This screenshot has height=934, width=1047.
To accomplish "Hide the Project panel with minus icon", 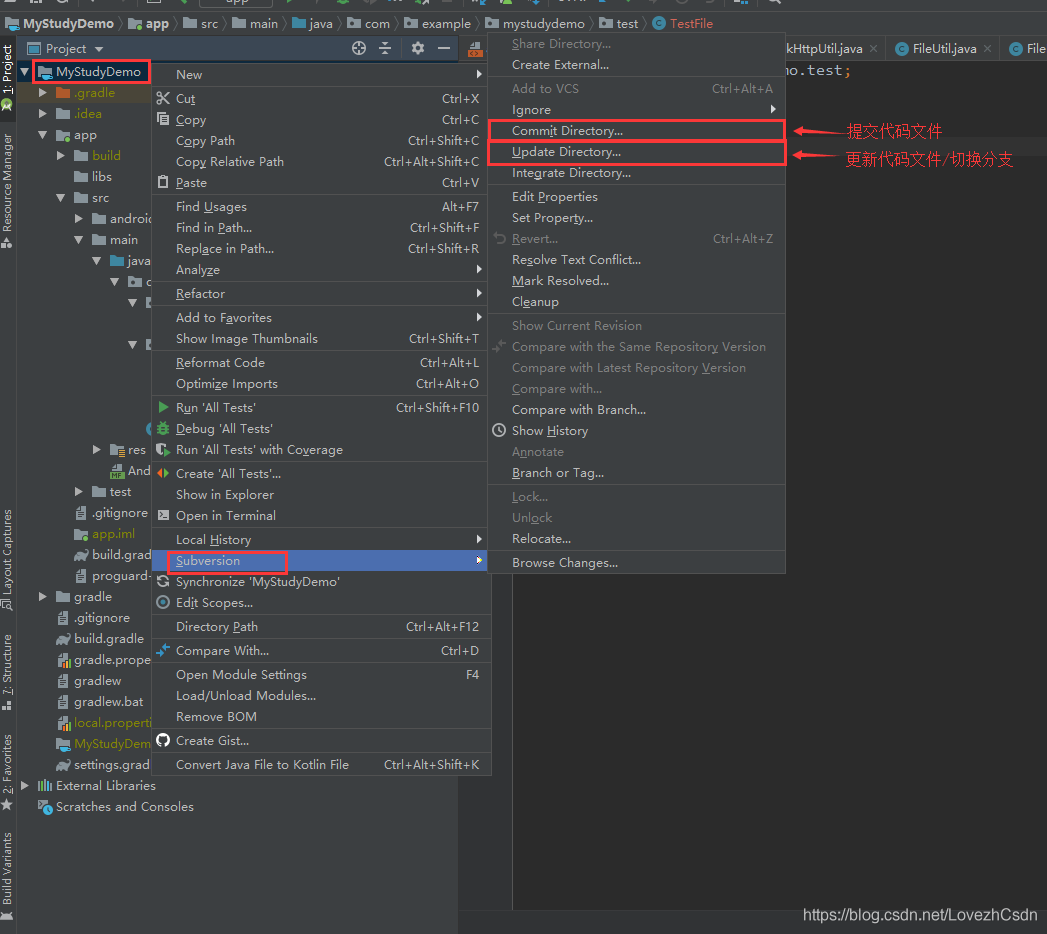I will [x=444, y=48].
